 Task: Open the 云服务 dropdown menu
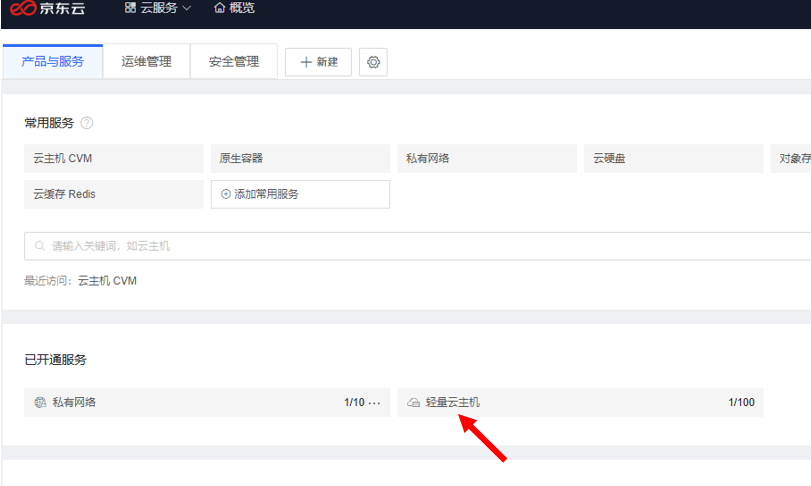pos(158,8)
